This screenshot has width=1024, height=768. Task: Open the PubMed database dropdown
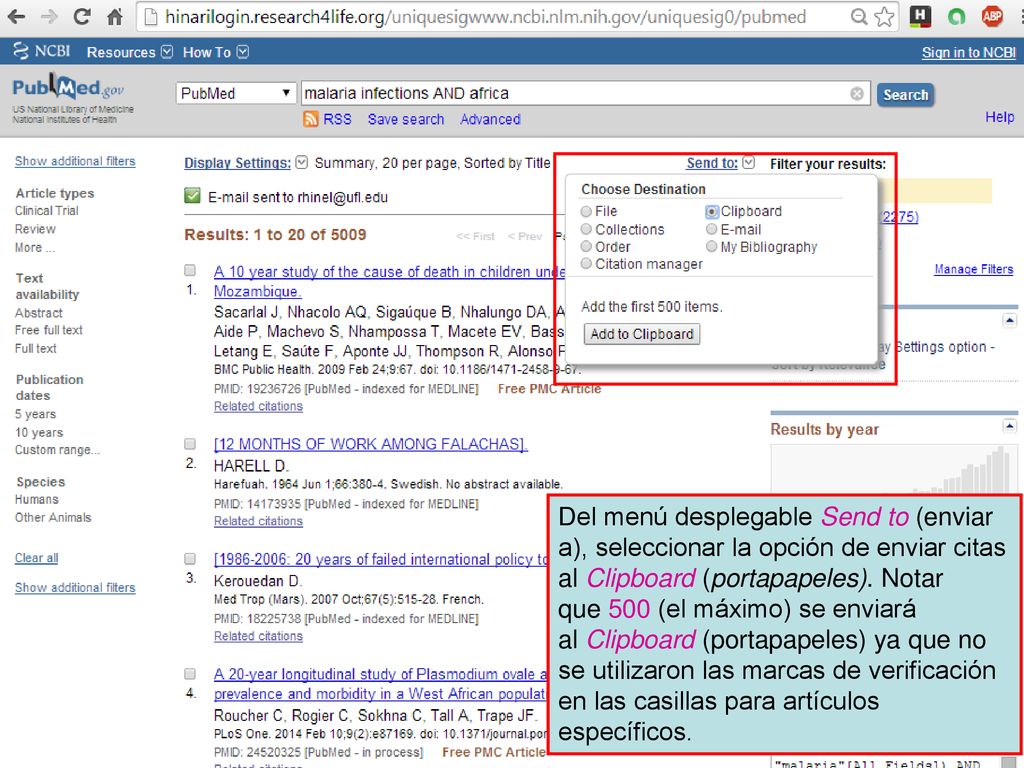[234, 93]
